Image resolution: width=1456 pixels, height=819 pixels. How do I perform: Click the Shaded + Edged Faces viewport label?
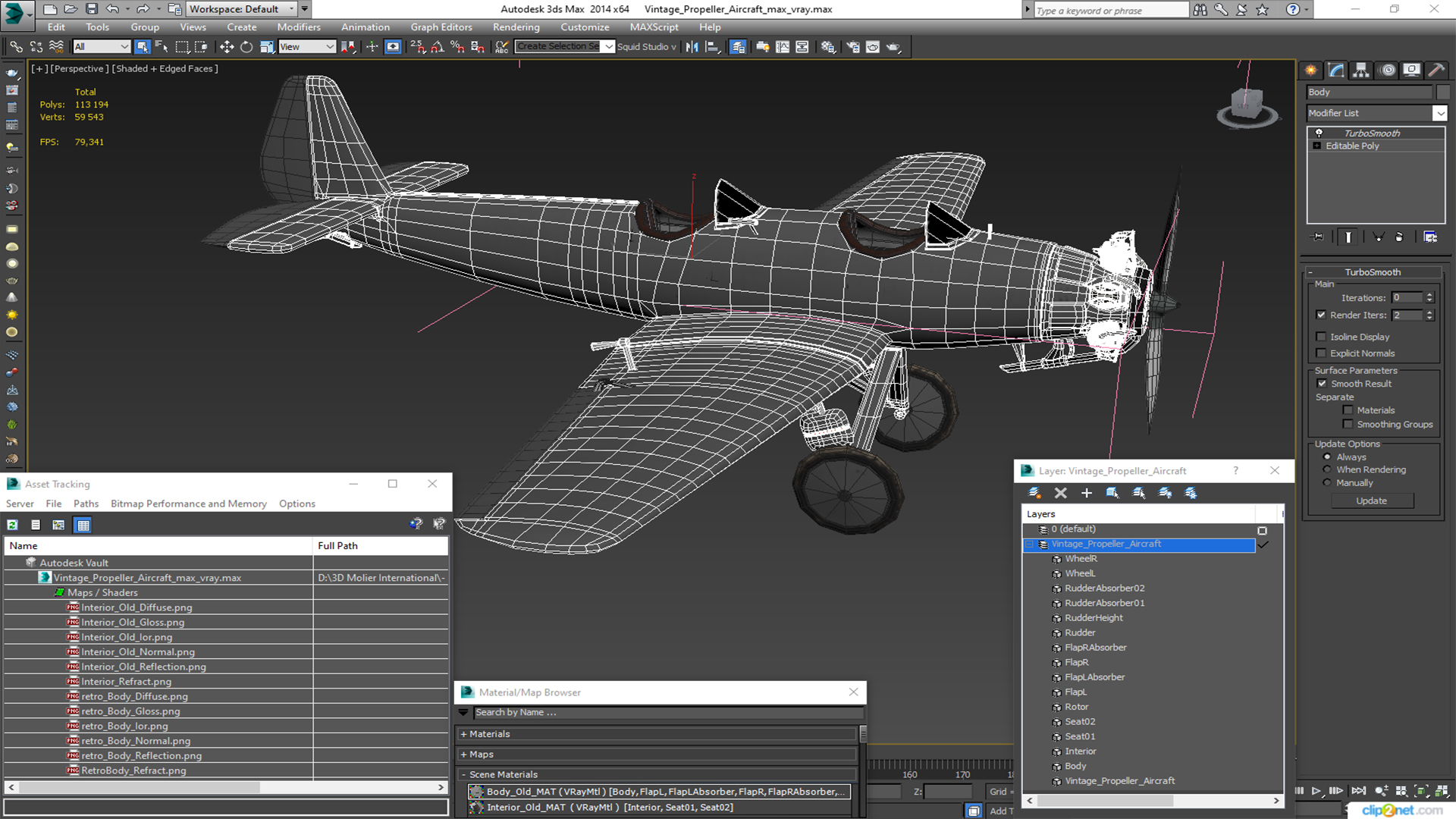pos(165,68)
